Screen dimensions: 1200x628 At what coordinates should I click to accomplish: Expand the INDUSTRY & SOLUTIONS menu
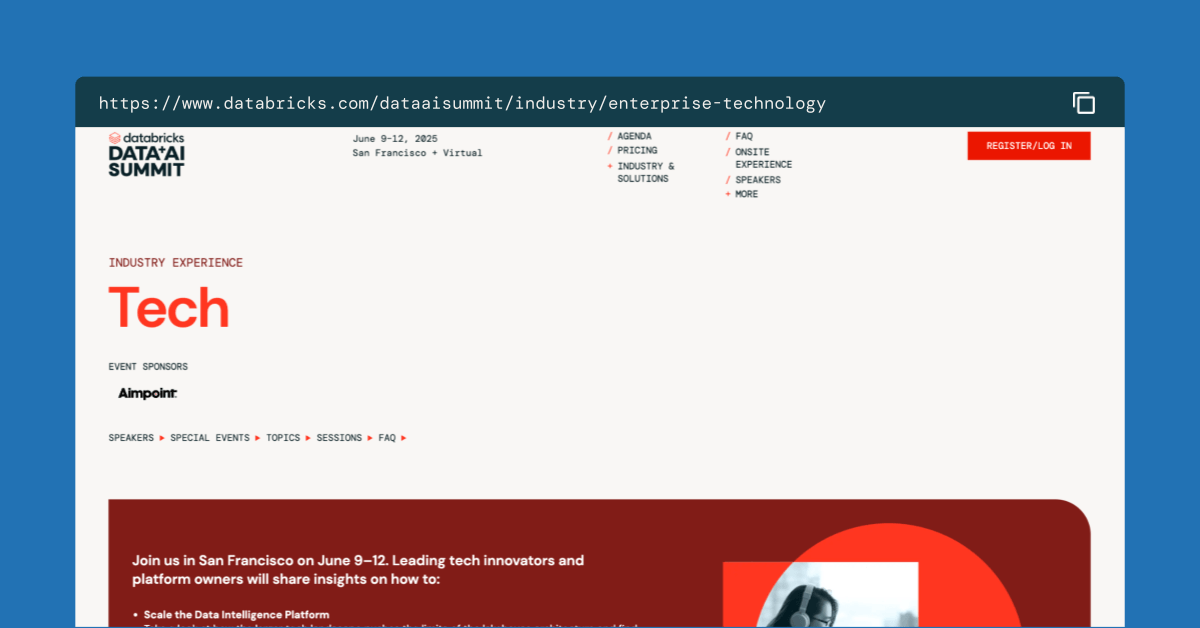pyautogui.click(x=645, y=172)
